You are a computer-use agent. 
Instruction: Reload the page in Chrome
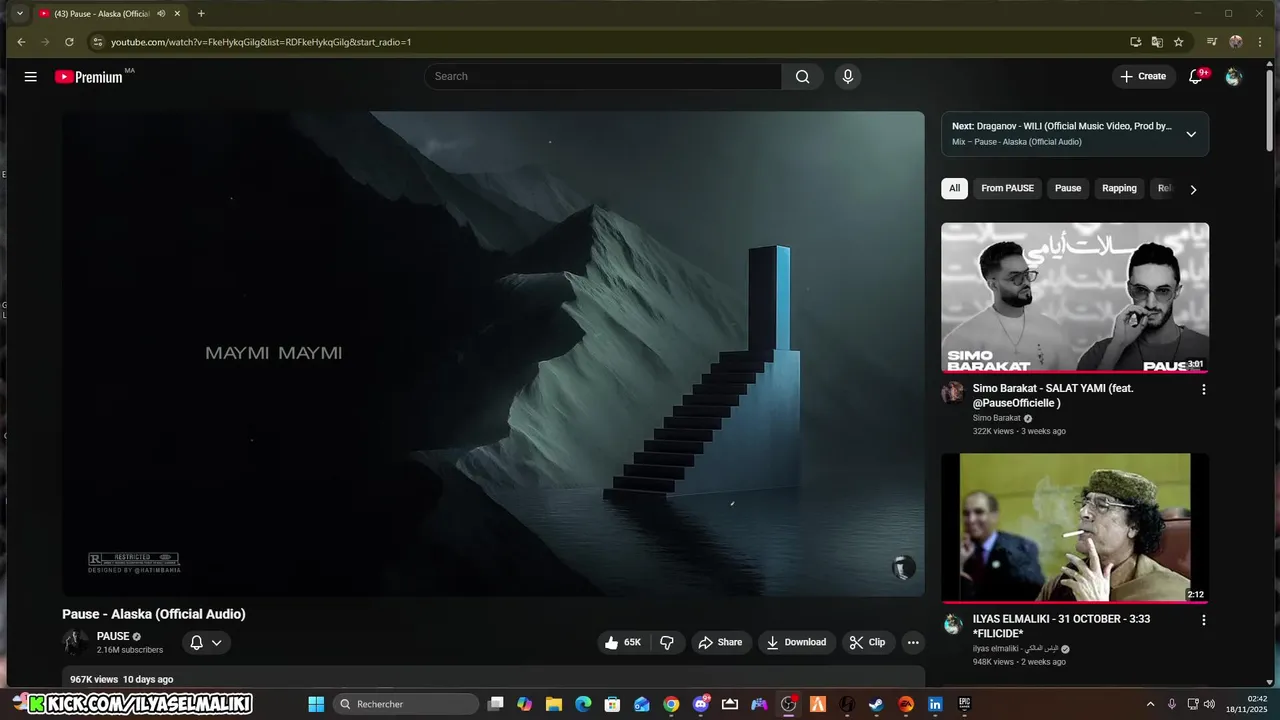click(69, 42)
